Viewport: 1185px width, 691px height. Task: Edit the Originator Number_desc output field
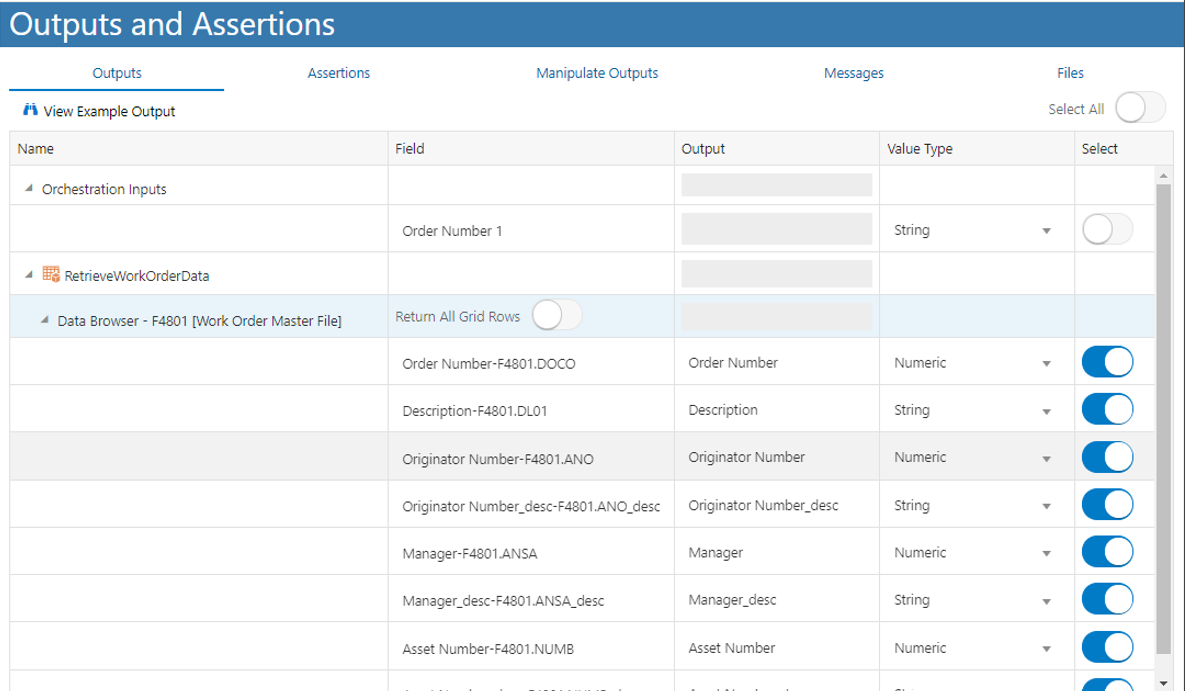[x=777, y=505]
